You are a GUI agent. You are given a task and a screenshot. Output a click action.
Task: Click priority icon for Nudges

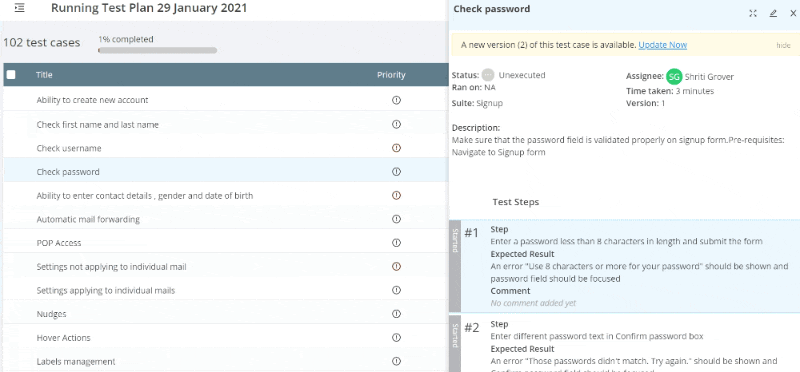click(396, 314)
